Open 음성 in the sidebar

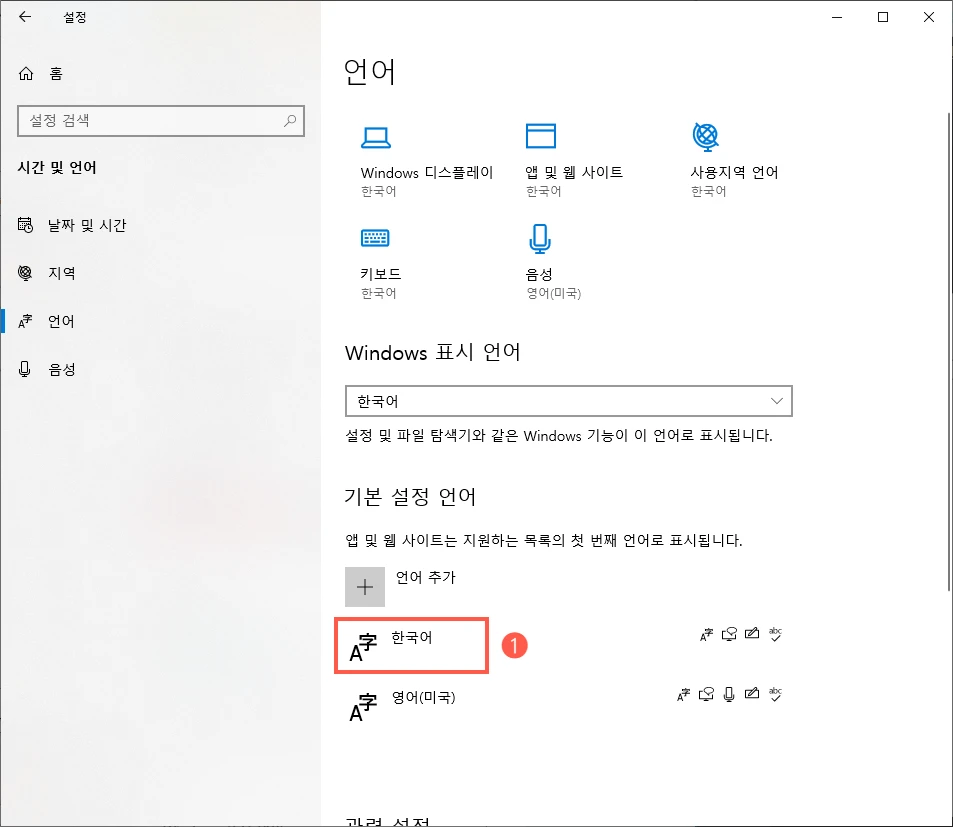tap(160, 369)
